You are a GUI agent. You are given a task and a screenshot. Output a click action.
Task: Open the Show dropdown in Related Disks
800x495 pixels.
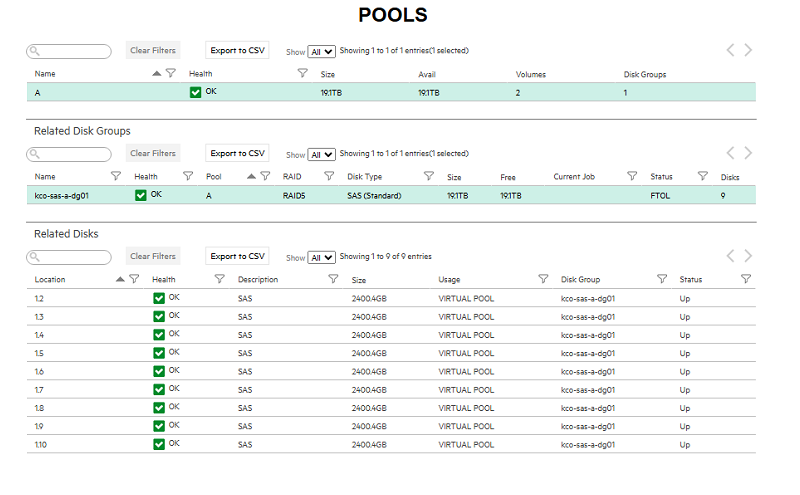pyautogui.click(x=321, y=258)
